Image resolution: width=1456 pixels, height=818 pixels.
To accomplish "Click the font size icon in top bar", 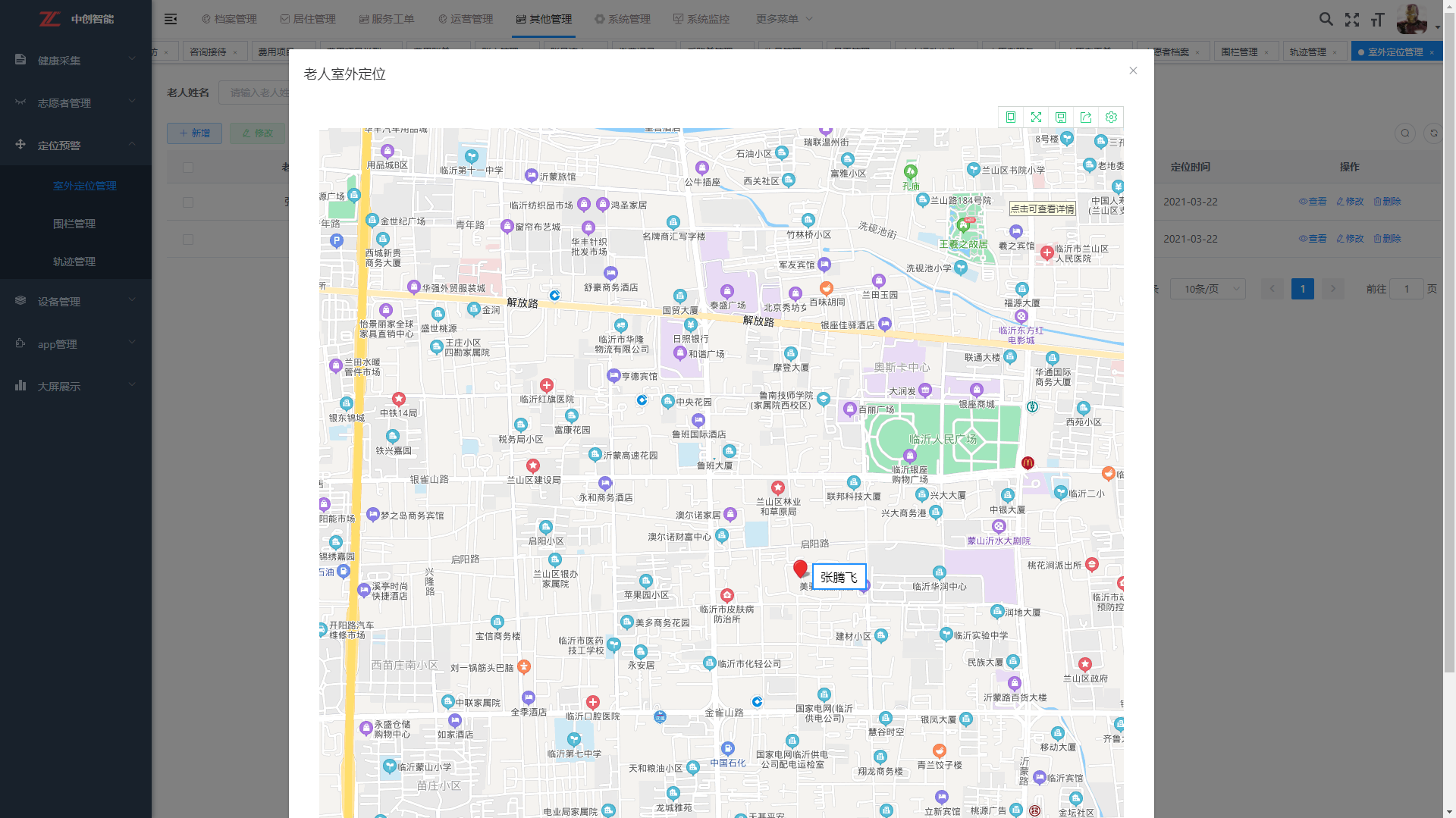I will pyautogui.click(x=1378, y=20).
